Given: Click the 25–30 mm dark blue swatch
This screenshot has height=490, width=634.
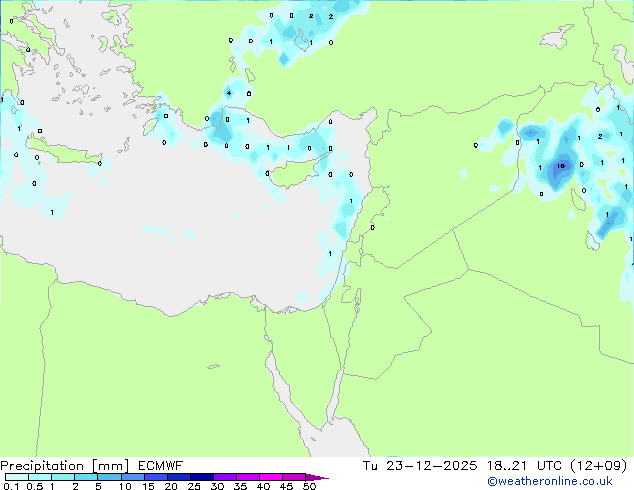Looking at the screenshot, I should (201, 477).
